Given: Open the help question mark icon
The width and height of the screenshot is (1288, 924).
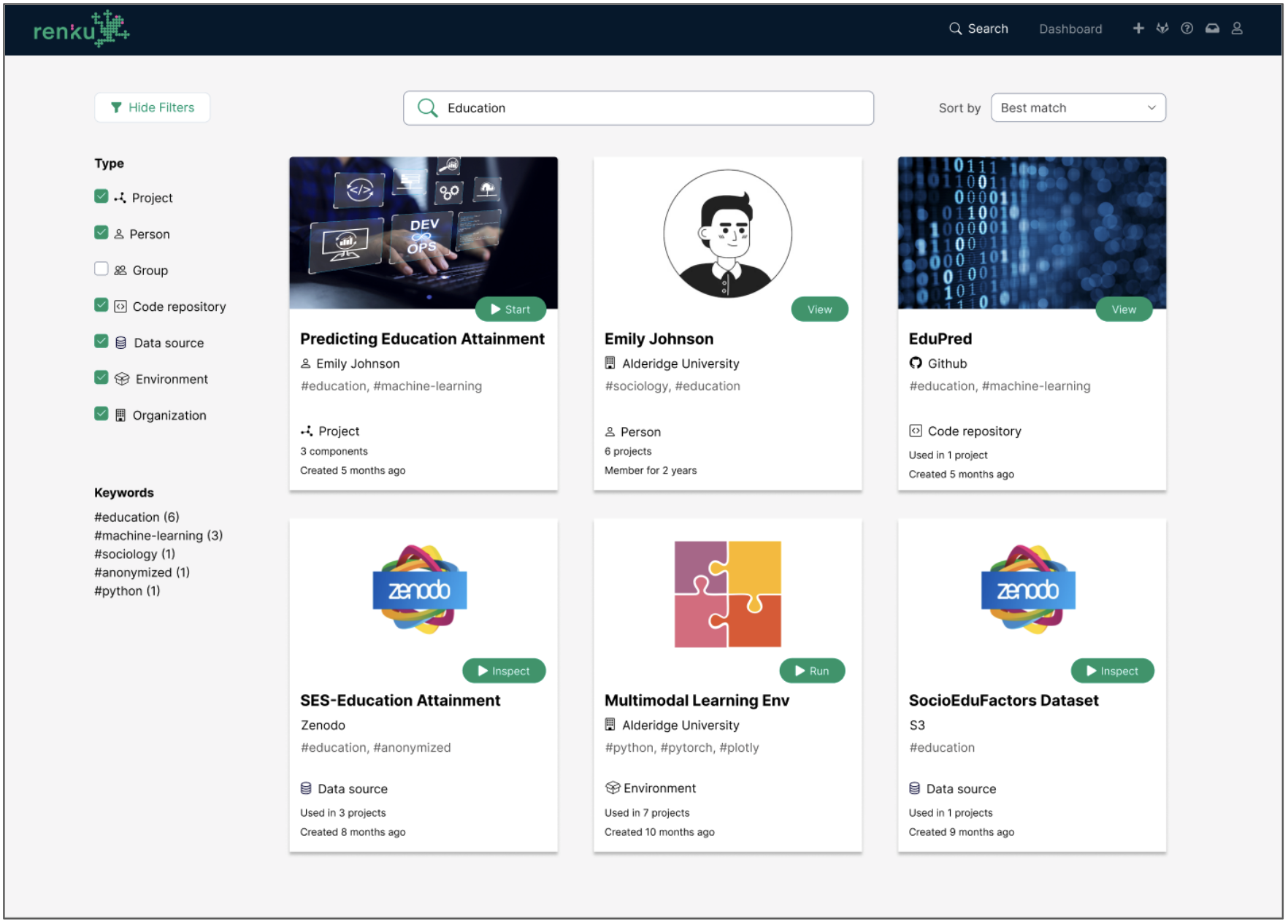Looking at the screenshot, I should pos(1187,28).
